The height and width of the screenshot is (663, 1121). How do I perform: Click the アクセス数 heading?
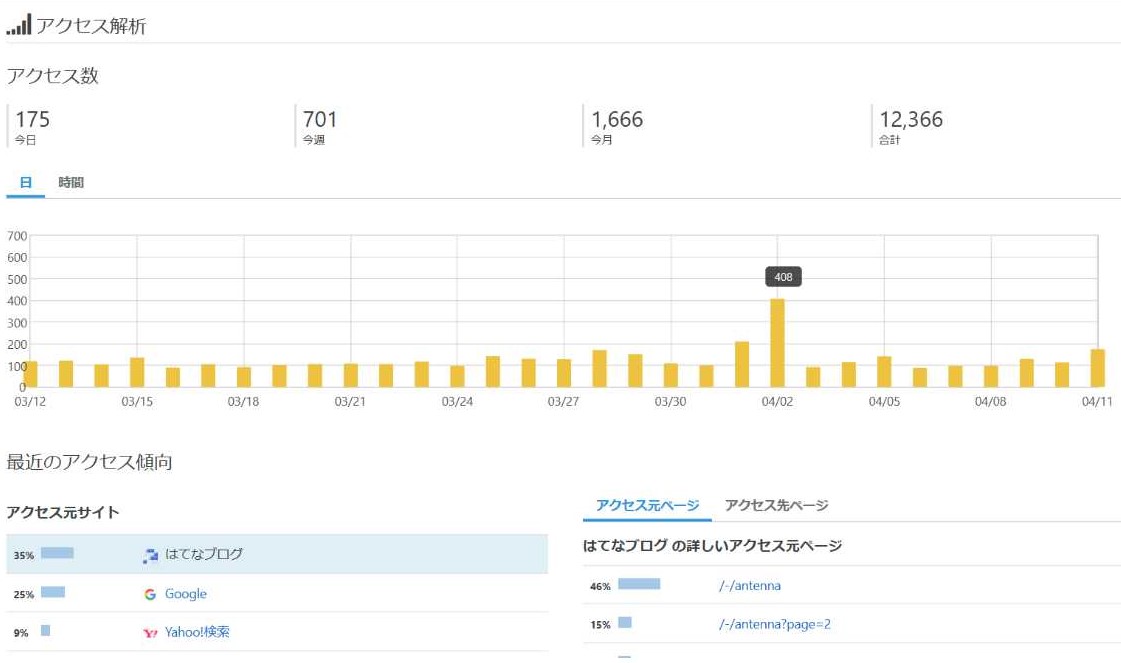(52, 76)
